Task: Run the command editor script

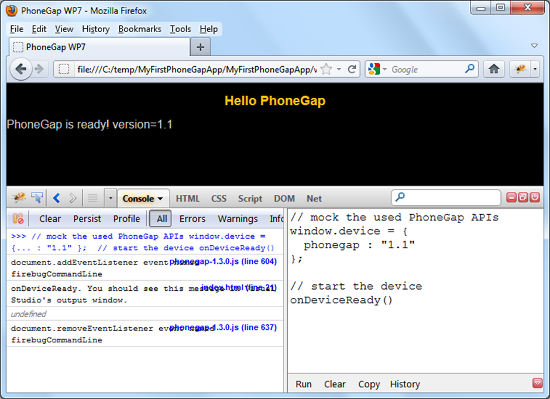Action: click(303, 384)
